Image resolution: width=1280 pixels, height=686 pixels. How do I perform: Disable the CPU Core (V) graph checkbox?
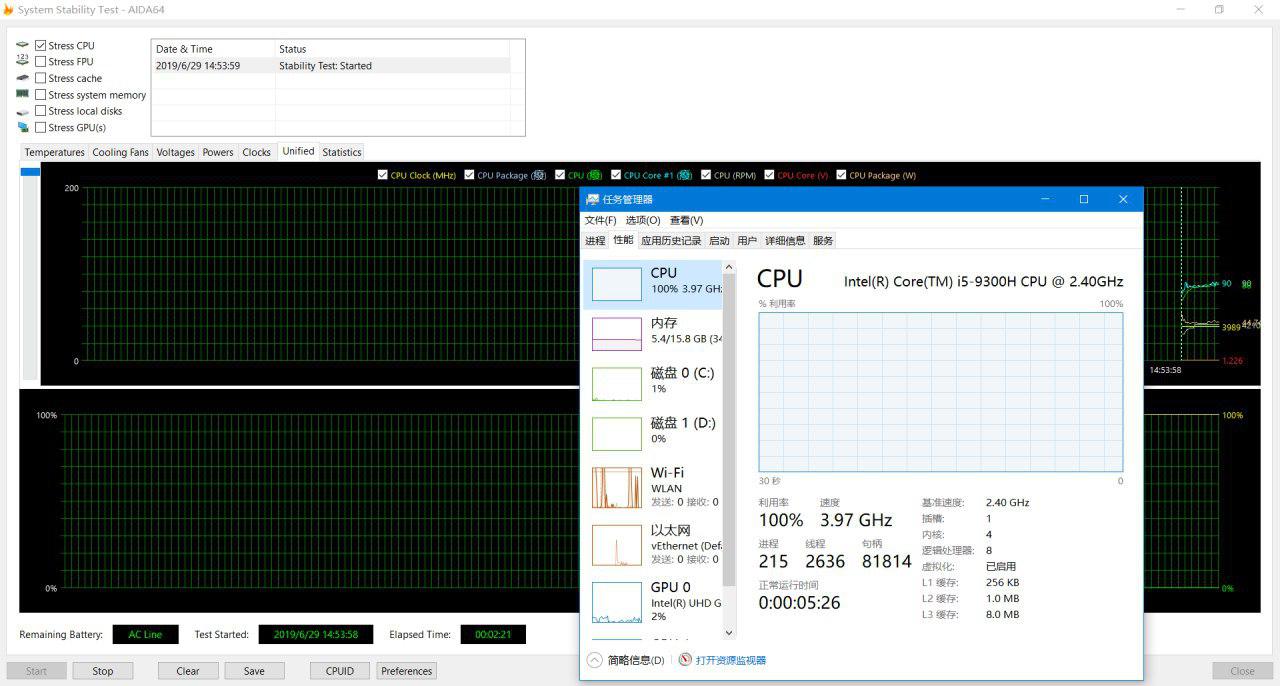pos(770,174)
